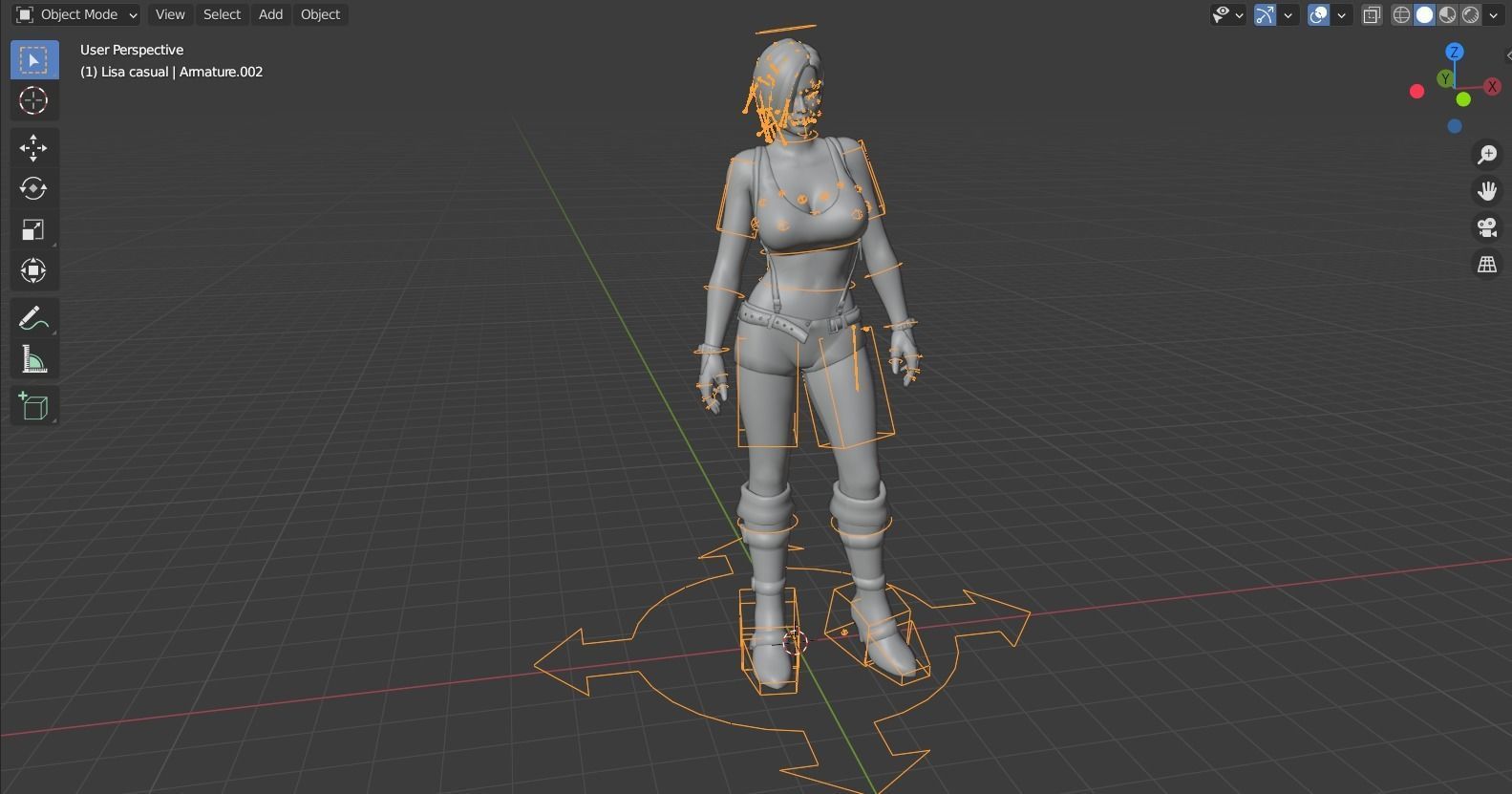Switch to Rendered viewport shading
The width and height of the screenshot is (1512, 794).
1470,14
